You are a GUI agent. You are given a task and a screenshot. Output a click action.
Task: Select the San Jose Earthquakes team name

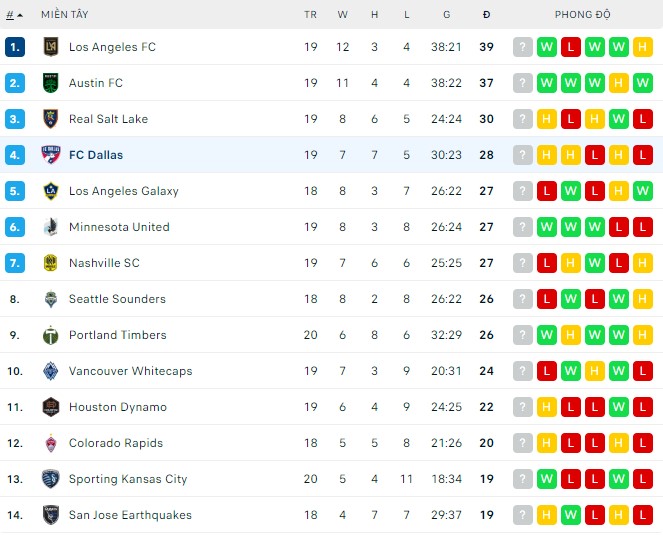tap(130, 515)
